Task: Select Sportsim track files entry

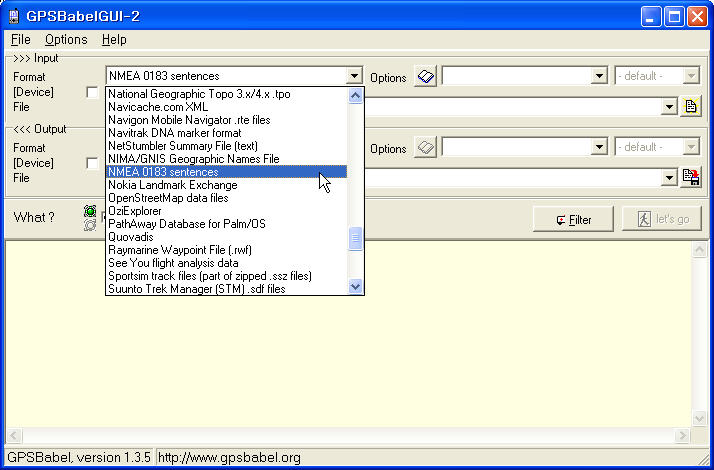Action: tap(226, 276)
